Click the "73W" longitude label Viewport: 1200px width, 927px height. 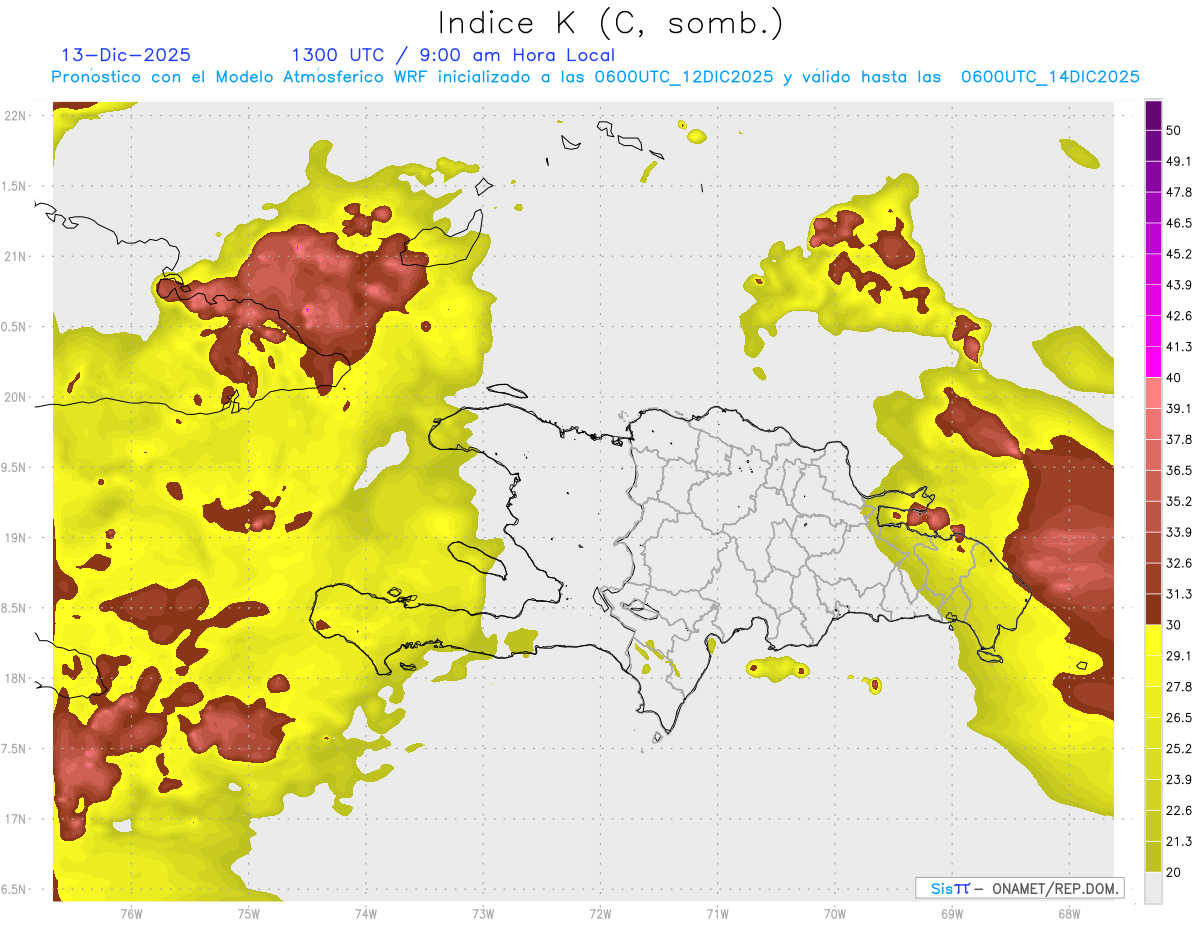pos(483,913)
